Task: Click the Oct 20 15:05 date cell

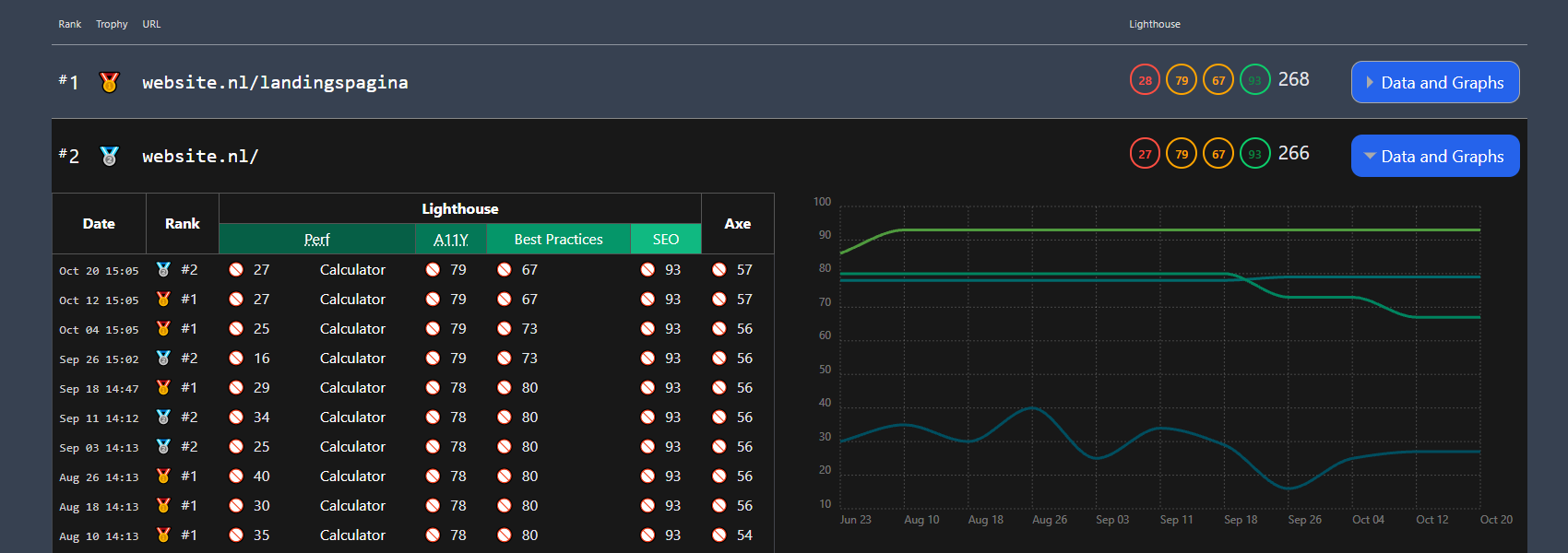Action: pyautogui.click(x=99, y=270)
